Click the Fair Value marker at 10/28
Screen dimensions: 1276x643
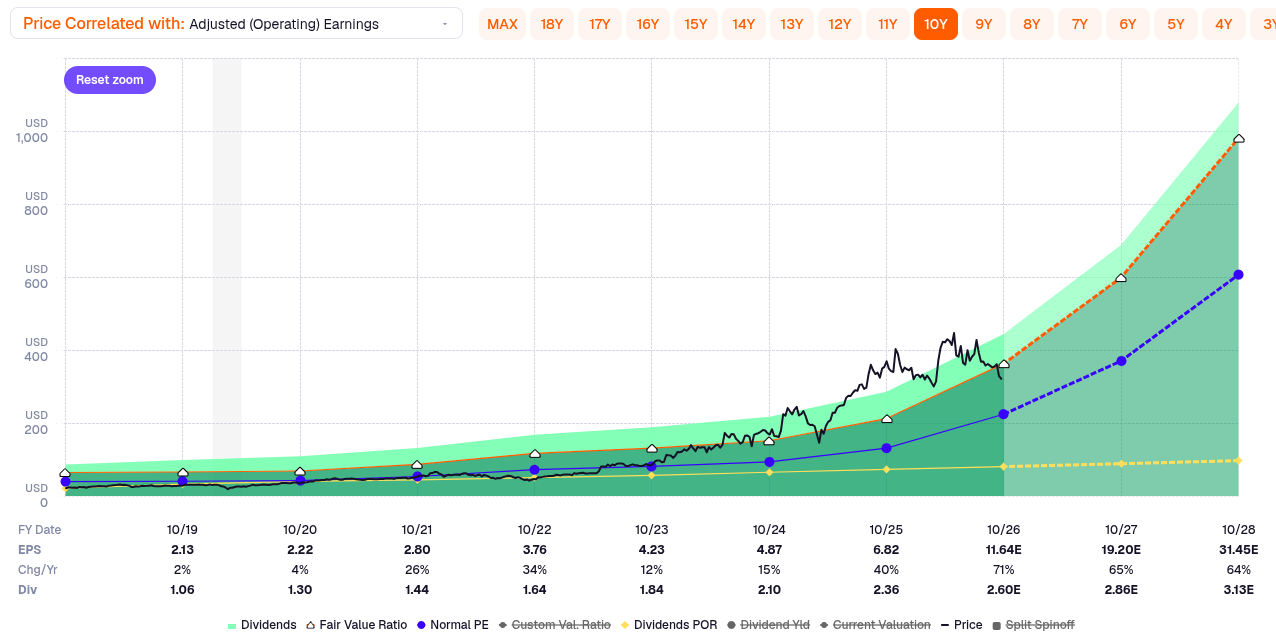(x=1238, y=138)
